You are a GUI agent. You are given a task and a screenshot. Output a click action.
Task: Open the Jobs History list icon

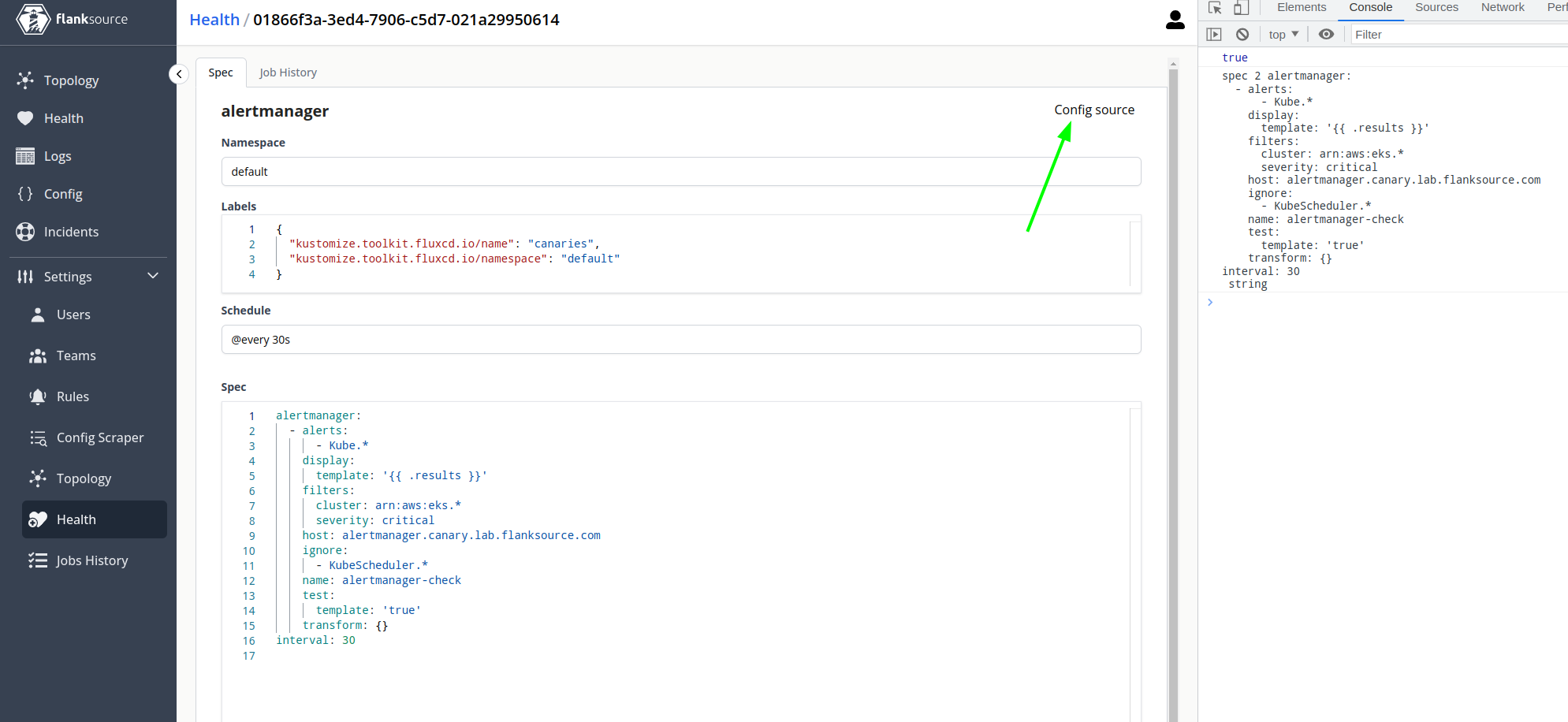[x=38, y=560]
